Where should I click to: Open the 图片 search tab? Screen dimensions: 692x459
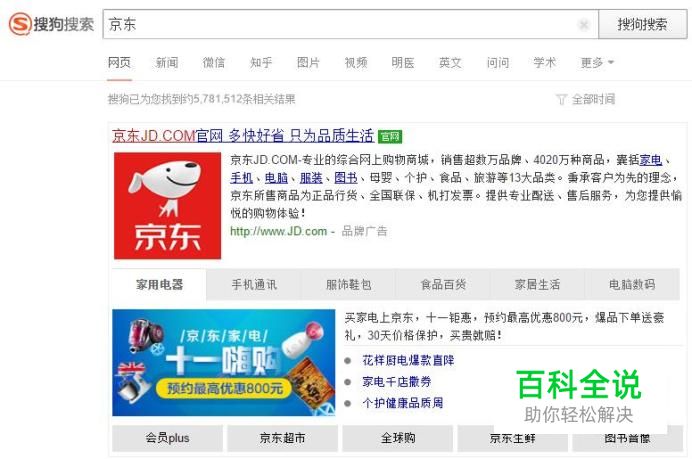[x=308, y=63]
